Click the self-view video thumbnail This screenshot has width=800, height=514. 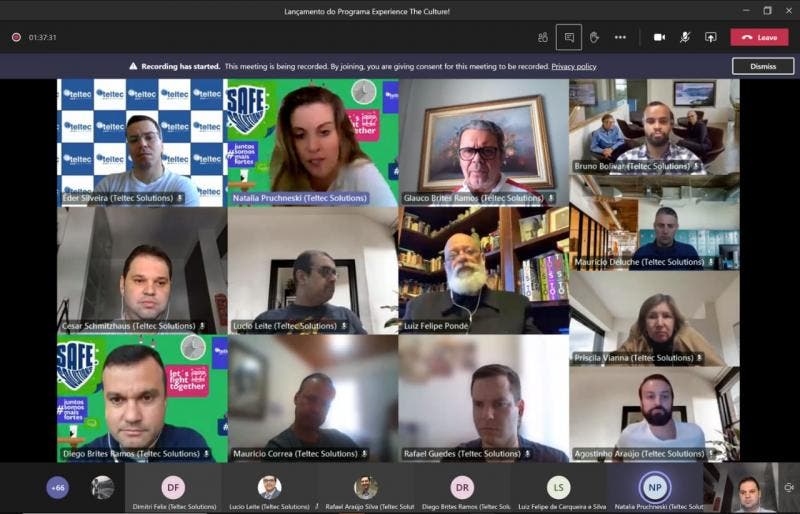tap(740, 488)
